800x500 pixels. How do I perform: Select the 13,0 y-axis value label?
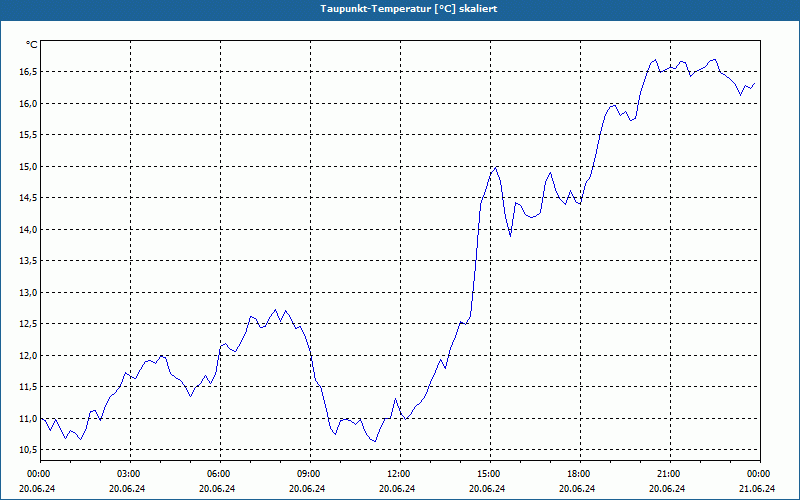(x=28, y=293)
